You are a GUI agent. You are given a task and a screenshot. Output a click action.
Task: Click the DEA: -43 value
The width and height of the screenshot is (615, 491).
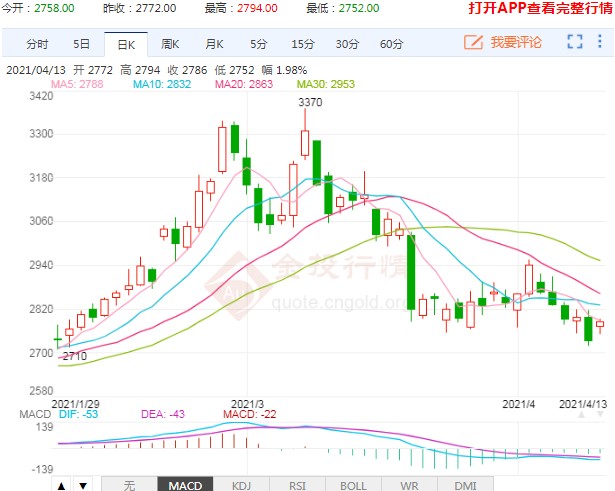[163, 414]
